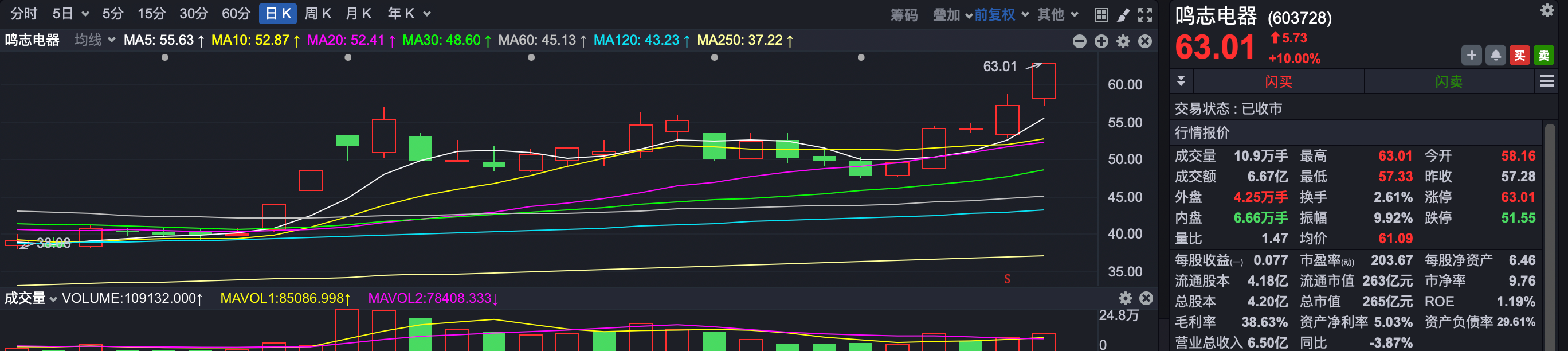
Task: Open hamburger menu beside 闪卖
Action: [1546, 81]
